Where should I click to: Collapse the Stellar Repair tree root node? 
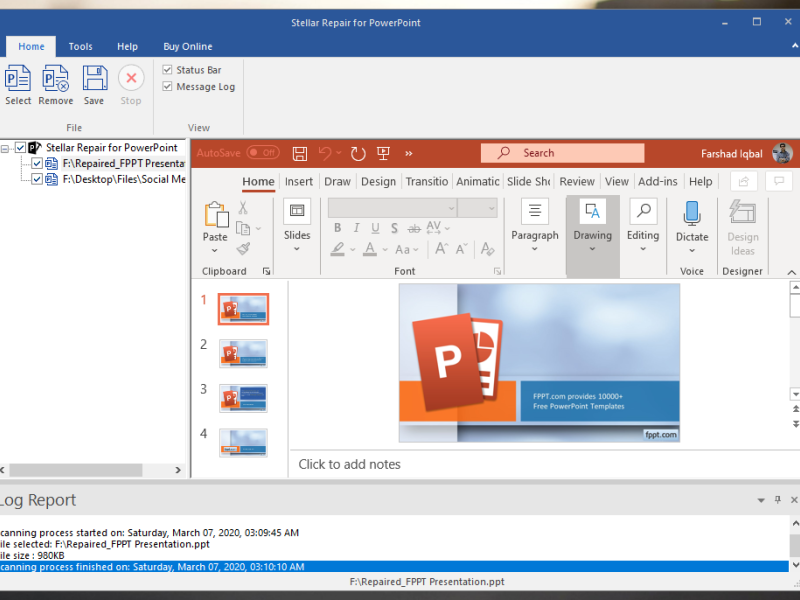pyautogui.click(x=5, y=149)
